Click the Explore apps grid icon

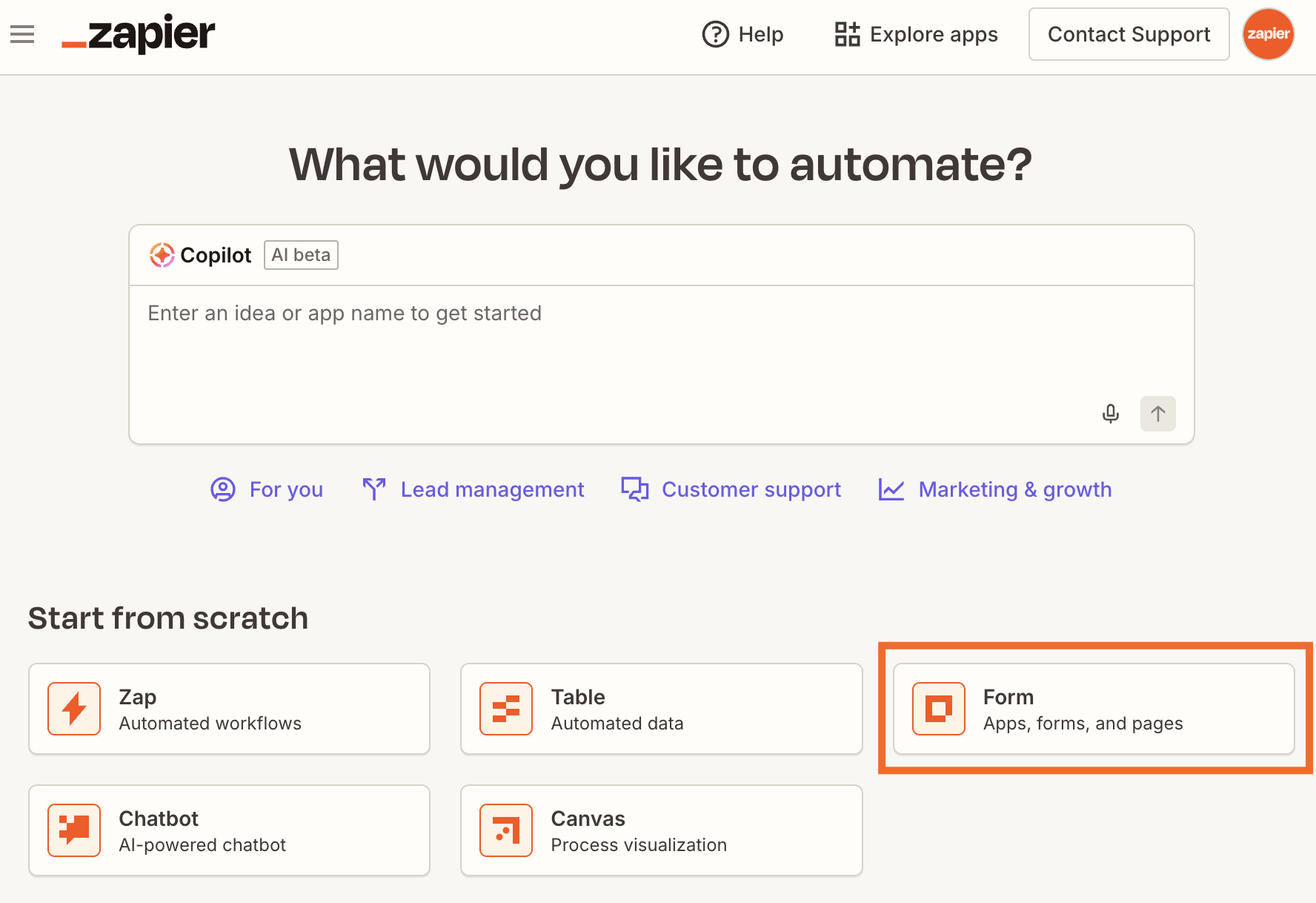point(845,33)
